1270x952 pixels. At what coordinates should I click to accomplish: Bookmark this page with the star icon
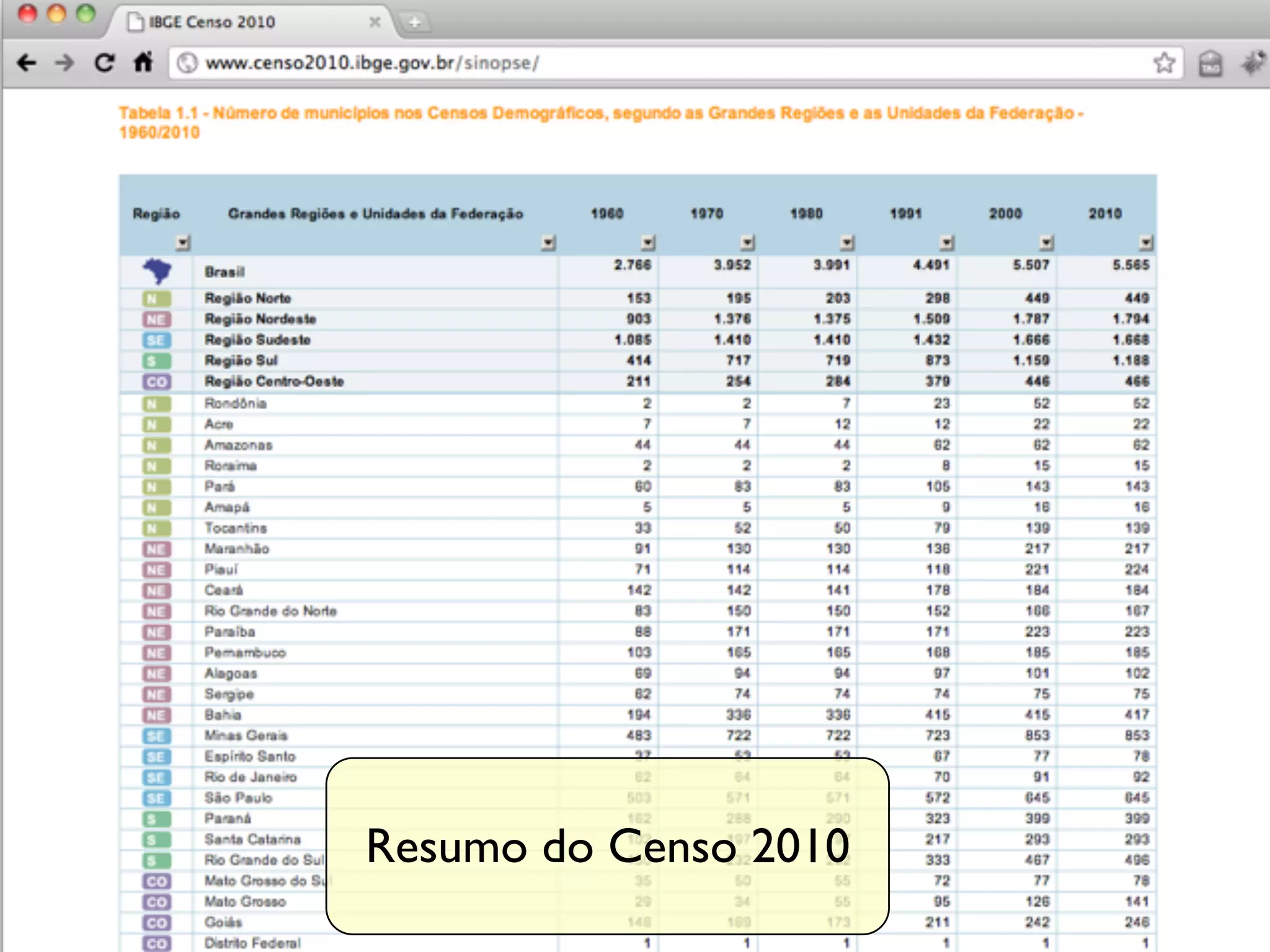click(x=1164, y=63)
